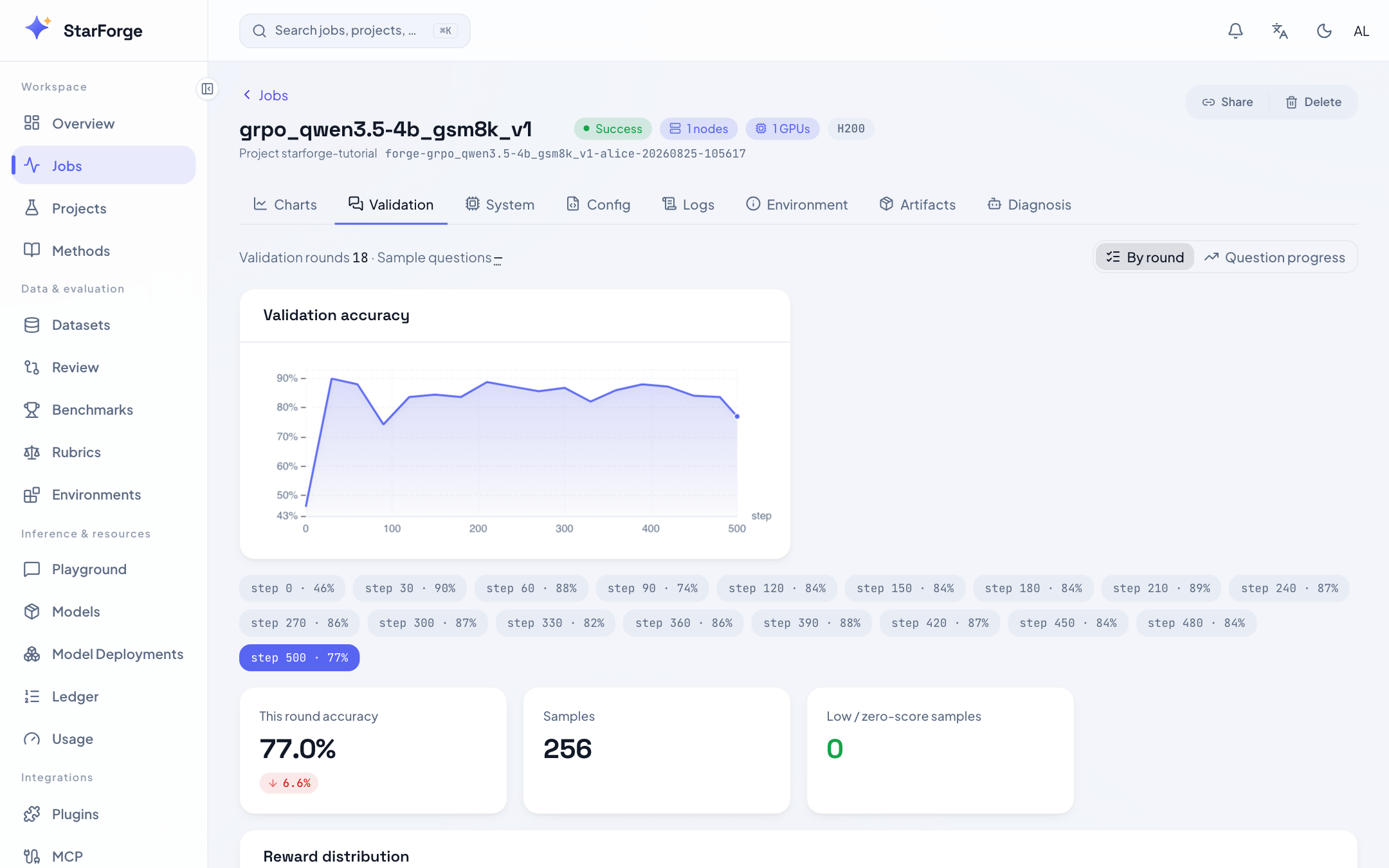This screenshot has height=868, width=1389.
Task: Click the 1 nodes badge
Action: (x=698, y=129)
